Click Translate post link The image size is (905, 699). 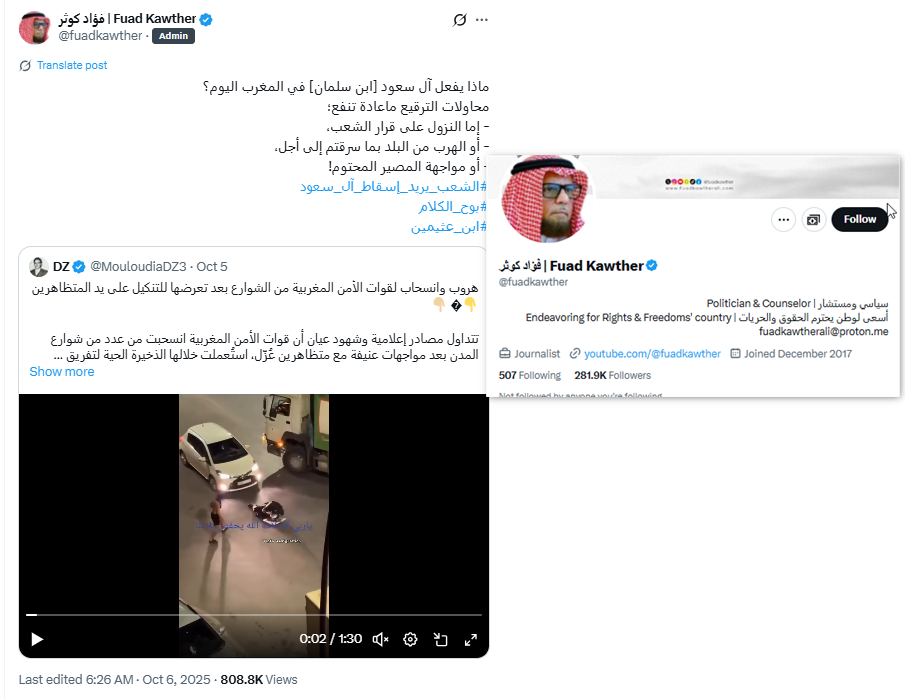(x=72, y=65)
